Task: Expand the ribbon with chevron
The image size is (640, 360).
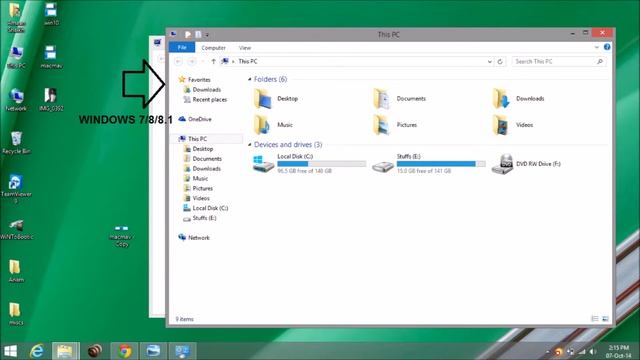Action: (x=596, y=47)
